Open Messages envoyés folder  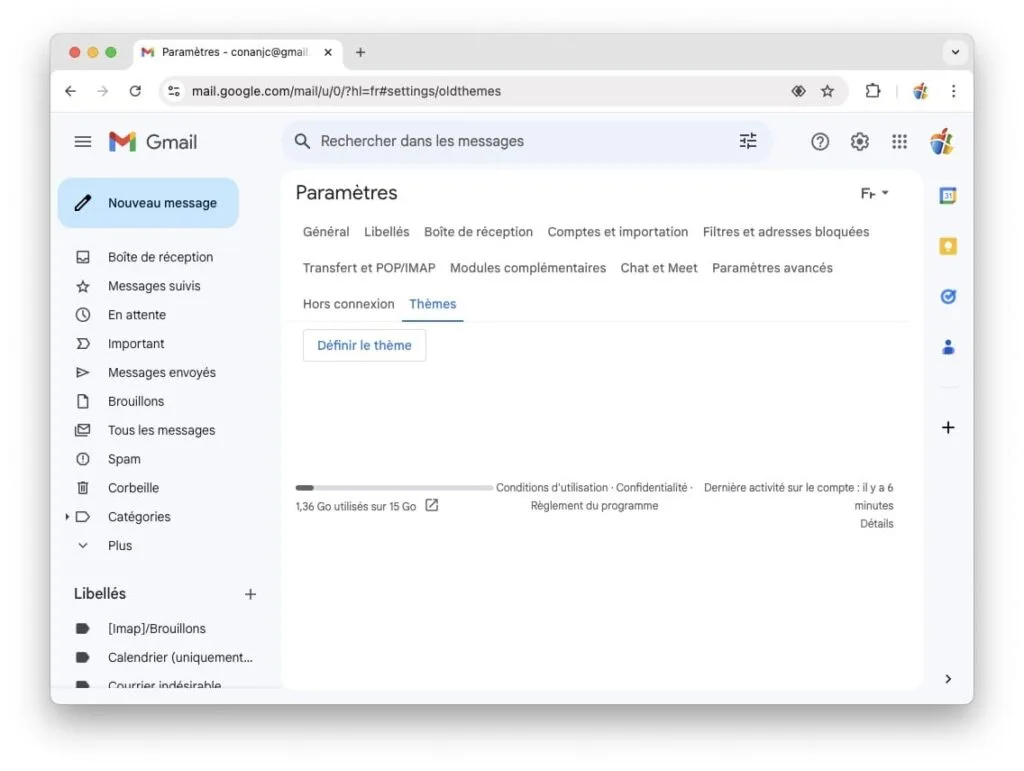click(161, 372)
